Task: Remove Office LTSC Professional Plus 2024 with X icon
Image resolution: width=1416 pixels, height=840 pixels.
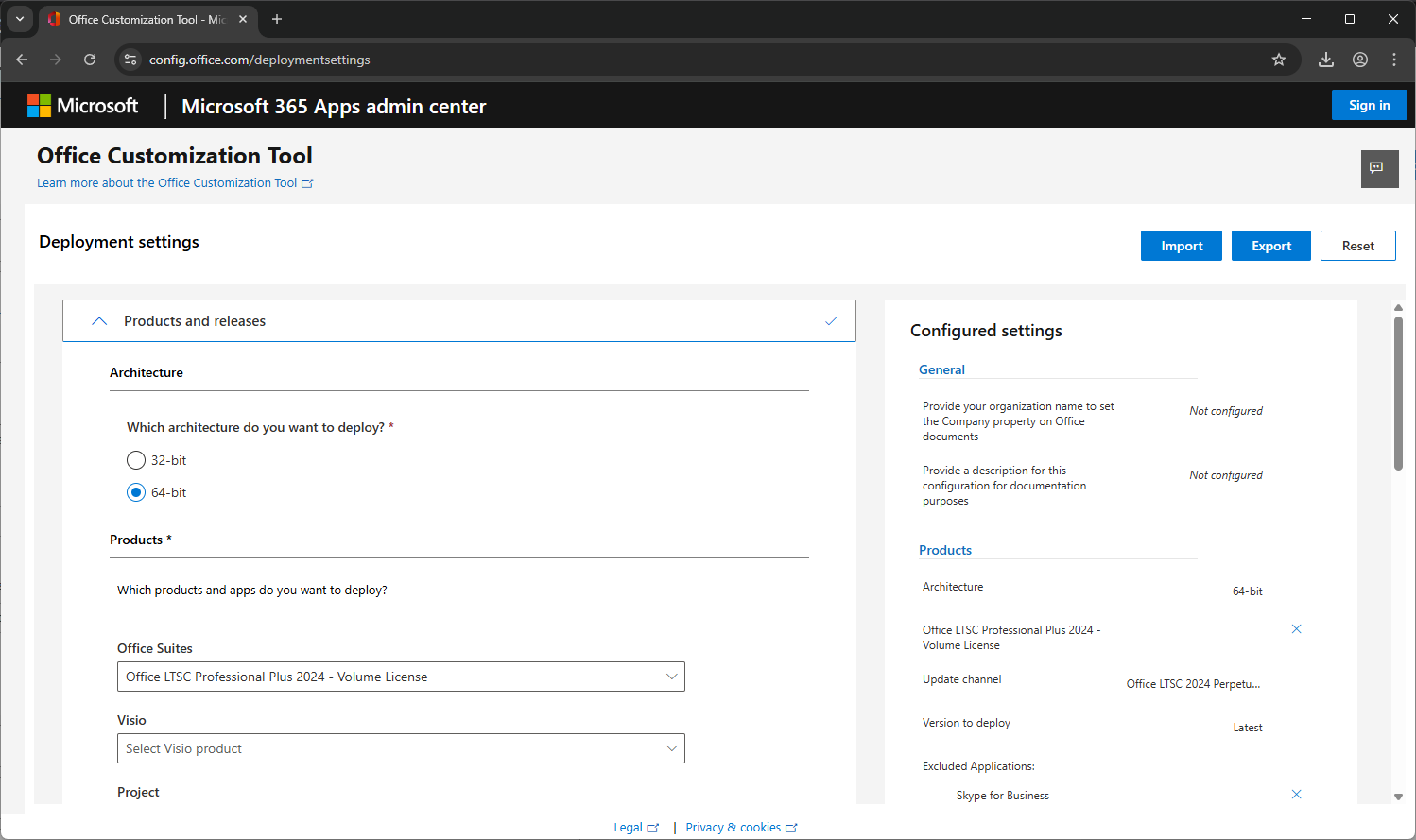Action: 1296,628
